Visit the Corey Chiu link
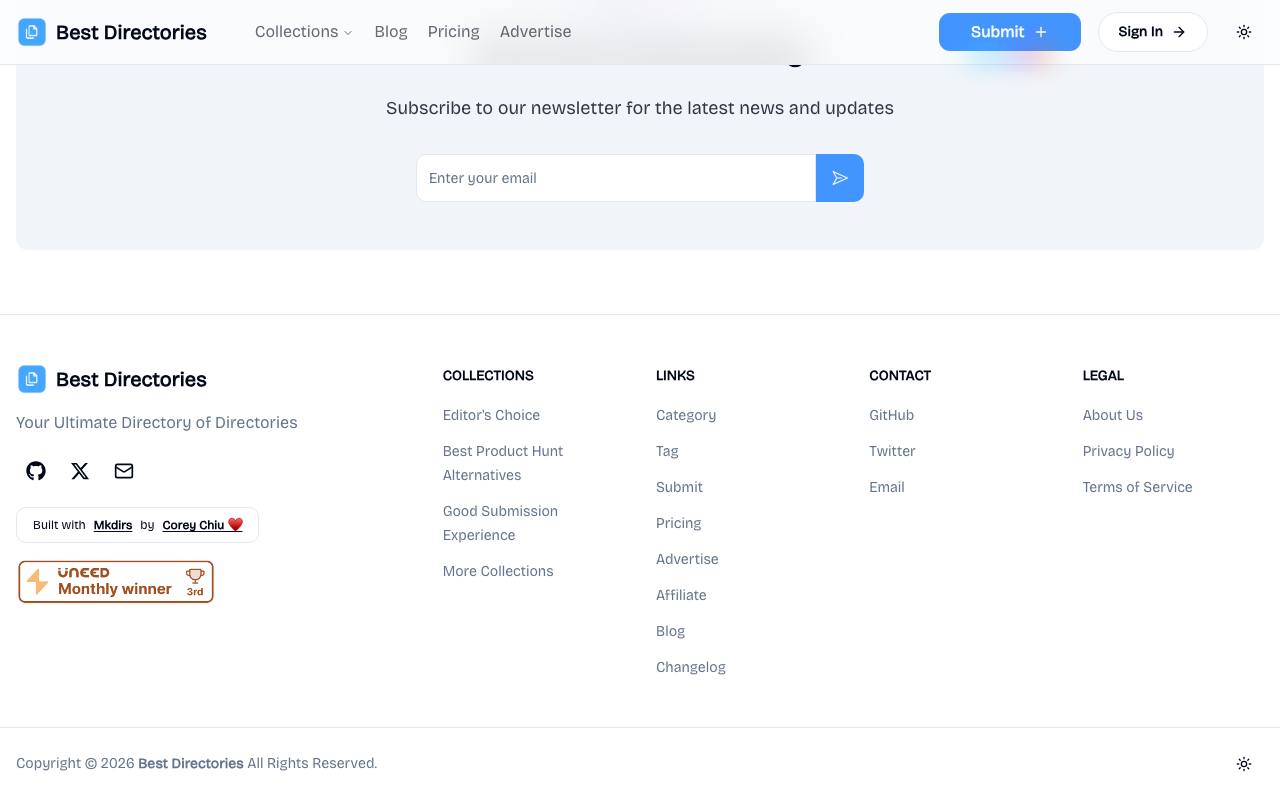This screenshot has width=1280, height=800. [x=202, y=525]
